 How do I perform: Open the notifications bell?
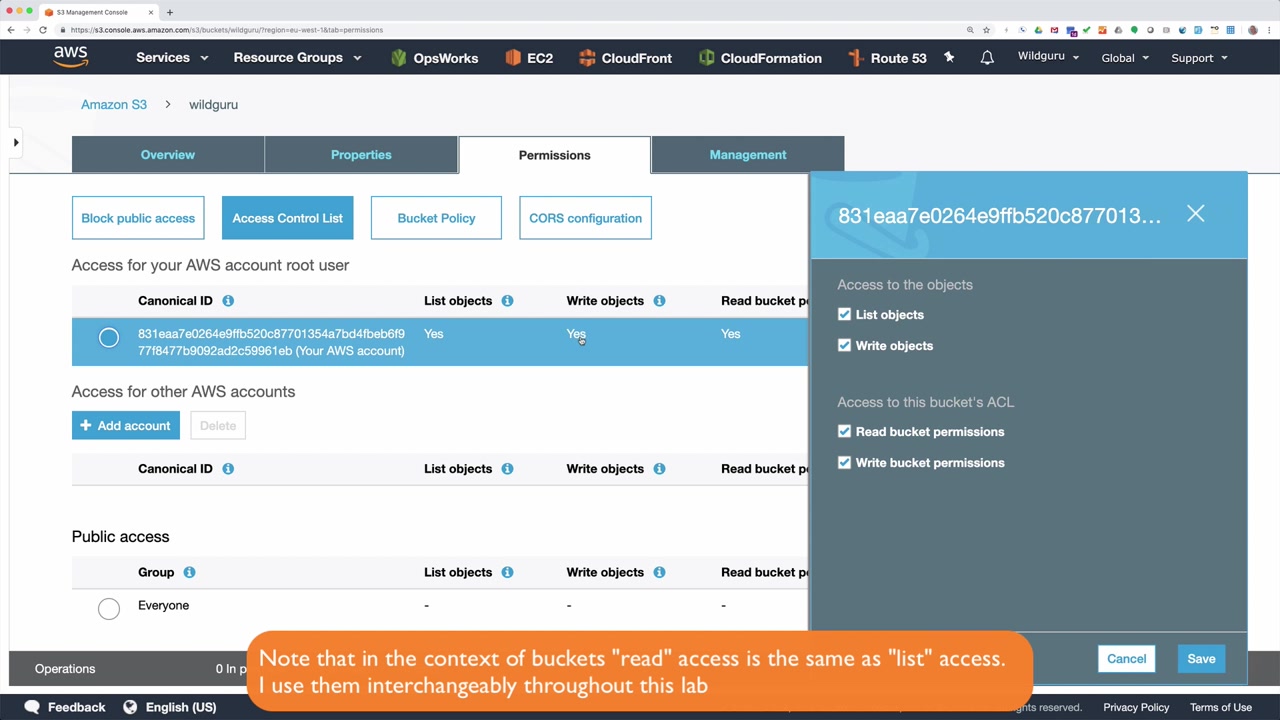pyautogui.click(x=987, y=58)
